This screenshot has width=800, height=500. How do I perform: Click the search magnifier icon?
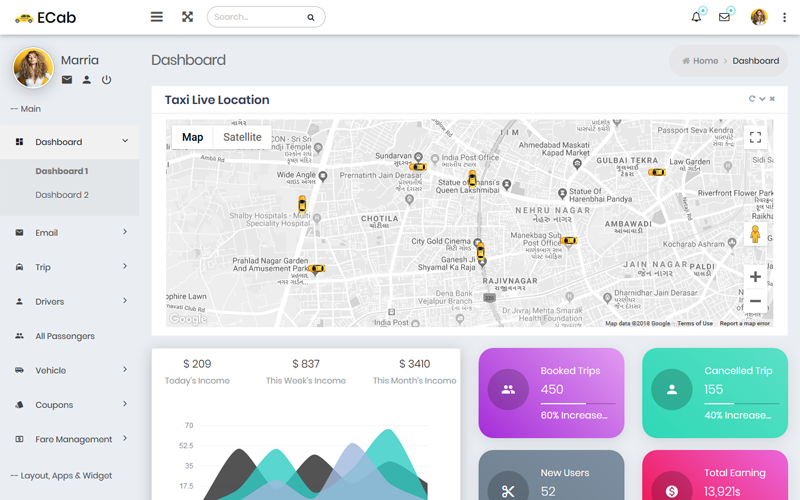click(x=311, y=17)
